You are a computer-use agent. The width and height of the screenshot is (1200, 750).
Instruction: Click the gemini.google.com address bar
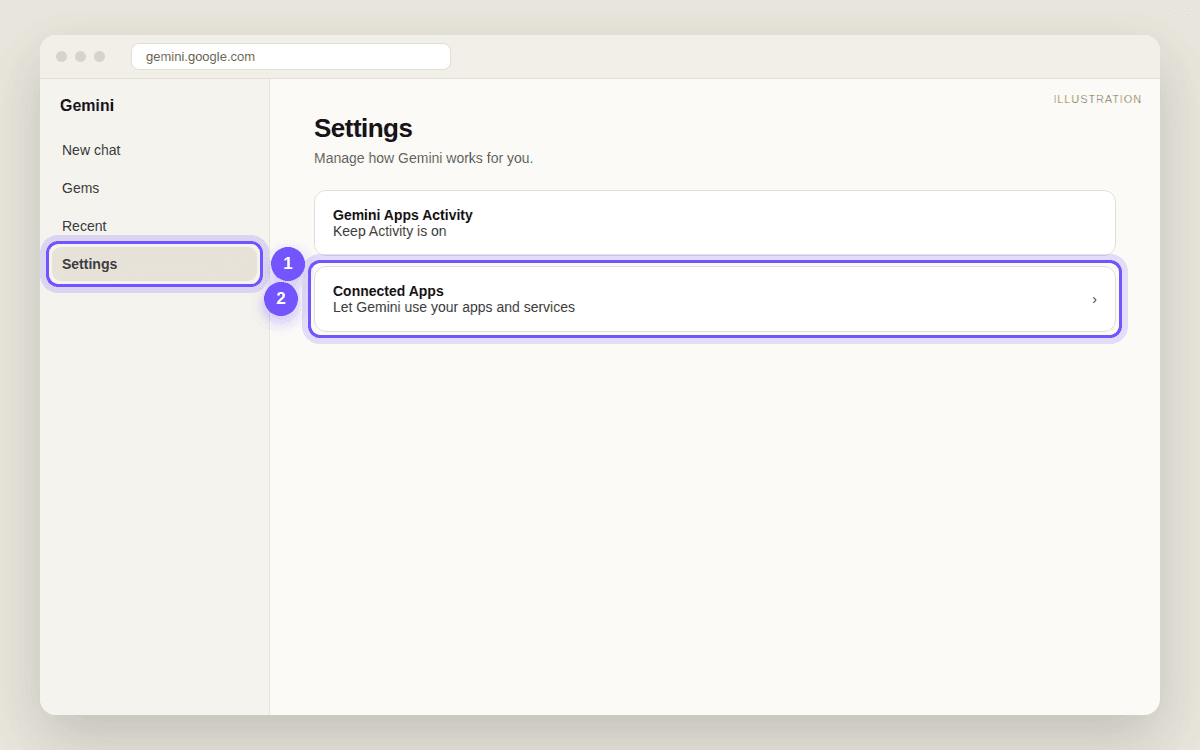(x=290, y=57)
